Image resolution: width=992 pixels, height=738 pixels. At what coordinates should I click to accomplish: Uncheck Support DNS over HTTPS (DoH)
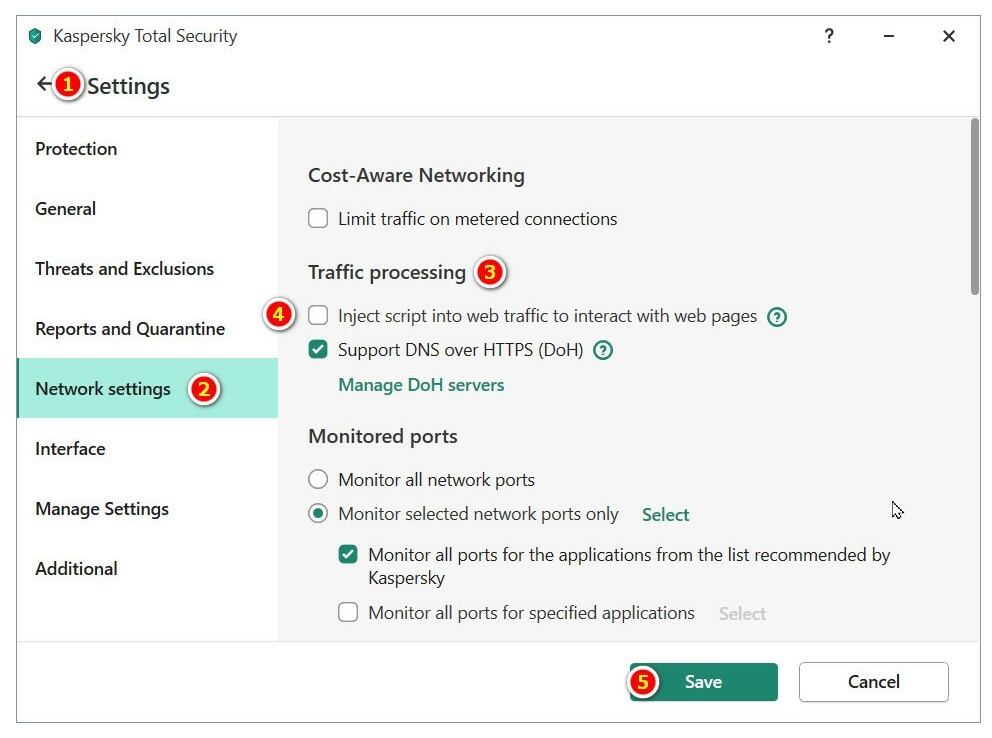318,349
